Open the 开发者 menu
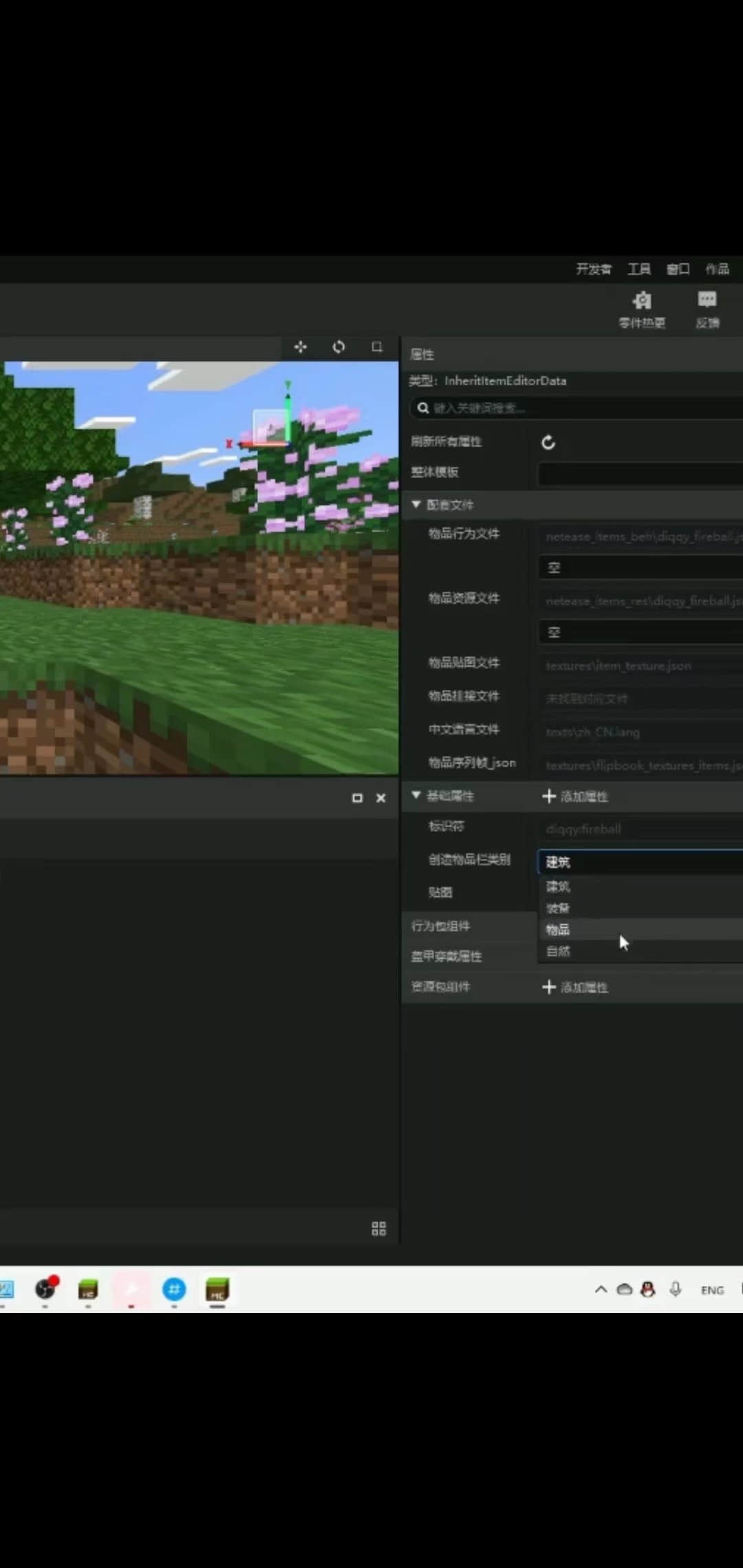This screenshot has height=1568, width=743. [x=593, y=269]
